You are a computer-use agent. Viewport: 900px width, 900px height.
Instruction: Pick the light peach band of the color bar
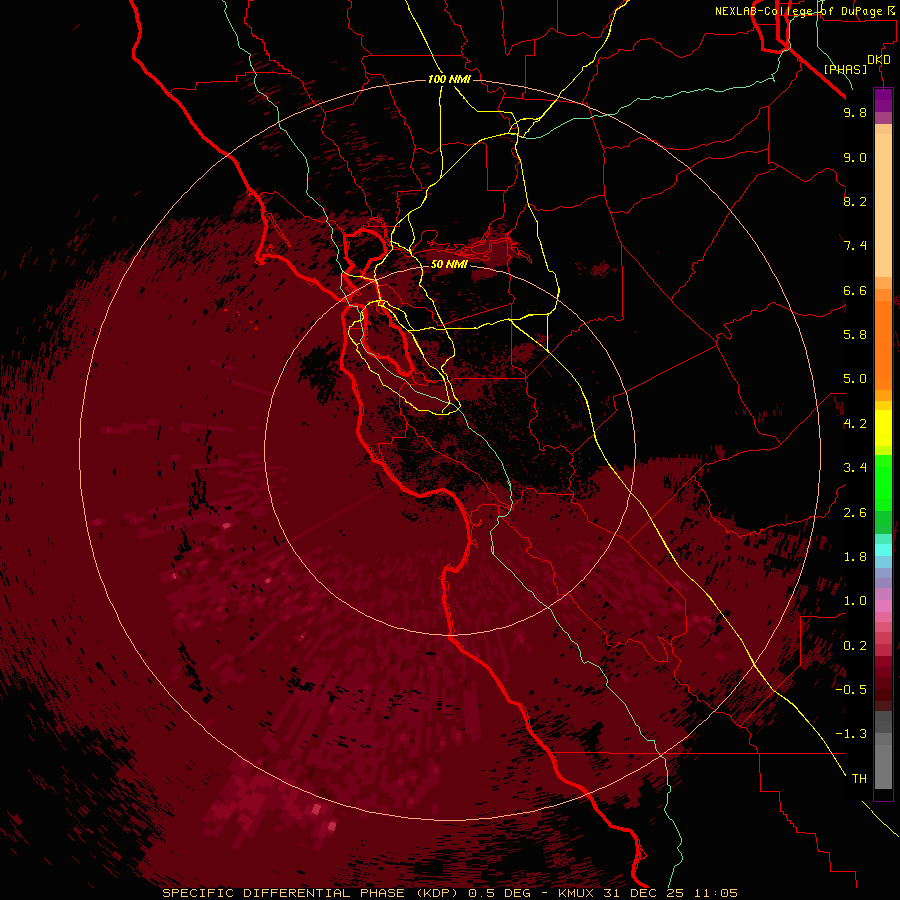coord(883,205)
